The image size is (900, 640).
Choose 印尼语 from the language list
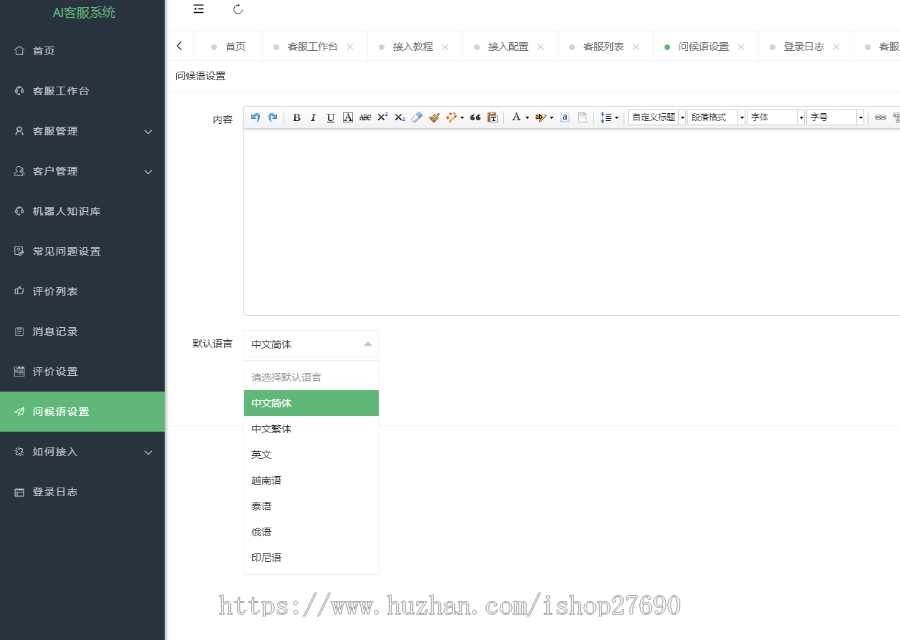[311, 557]
